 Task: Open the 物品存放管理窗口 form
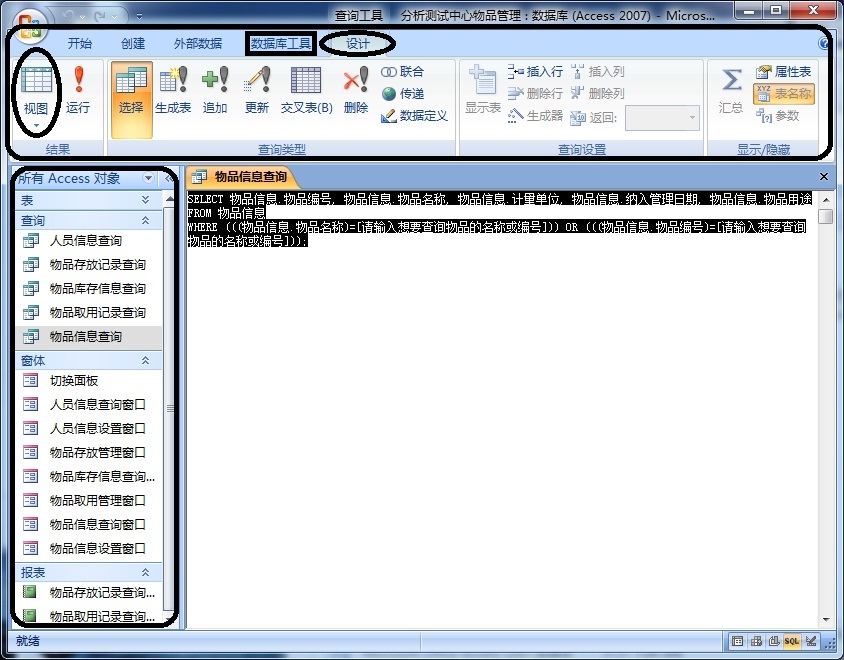(x=89, y=453)
